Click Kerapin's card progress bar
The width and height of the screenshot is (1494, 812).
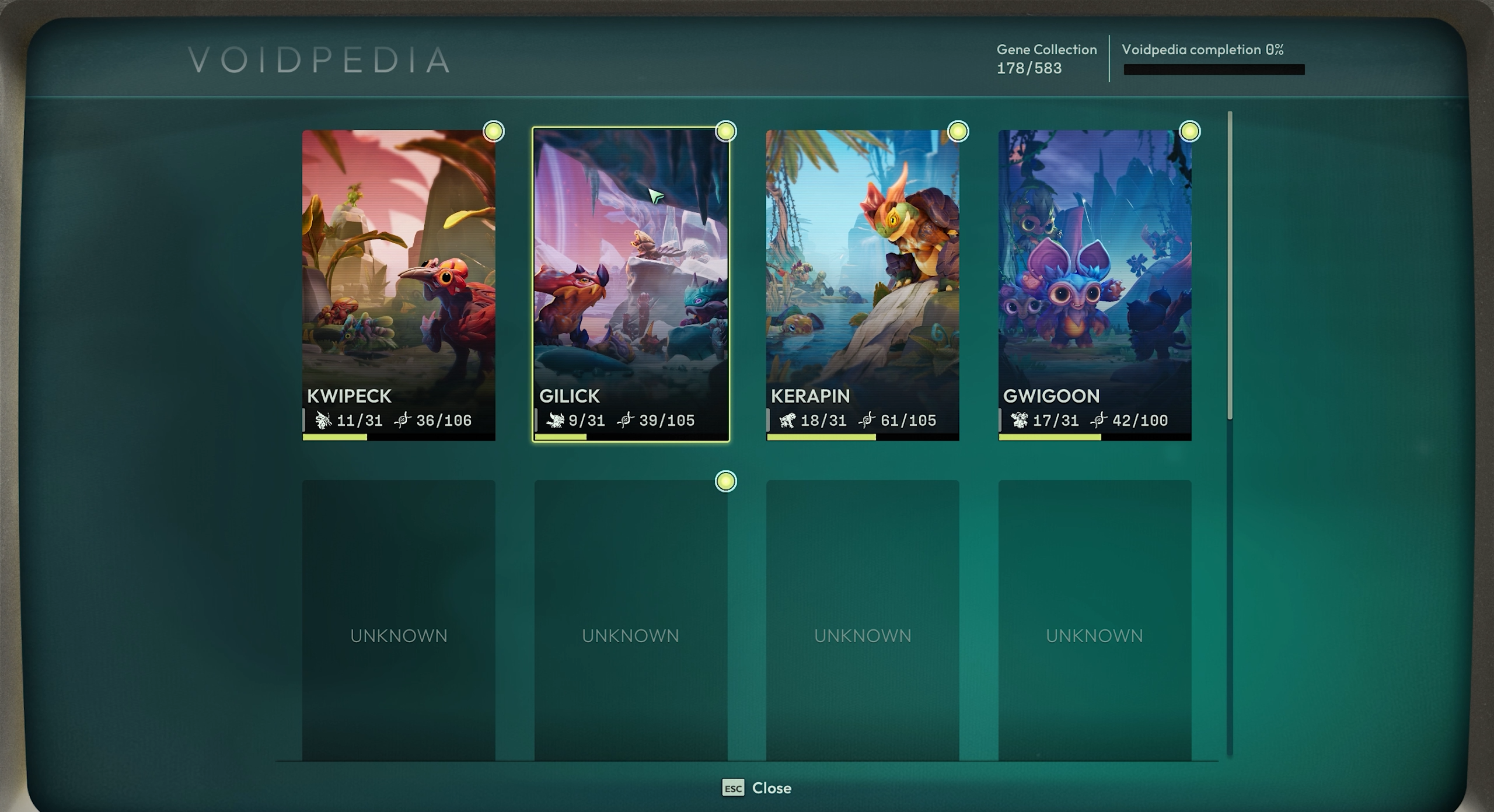pos(862,437)
